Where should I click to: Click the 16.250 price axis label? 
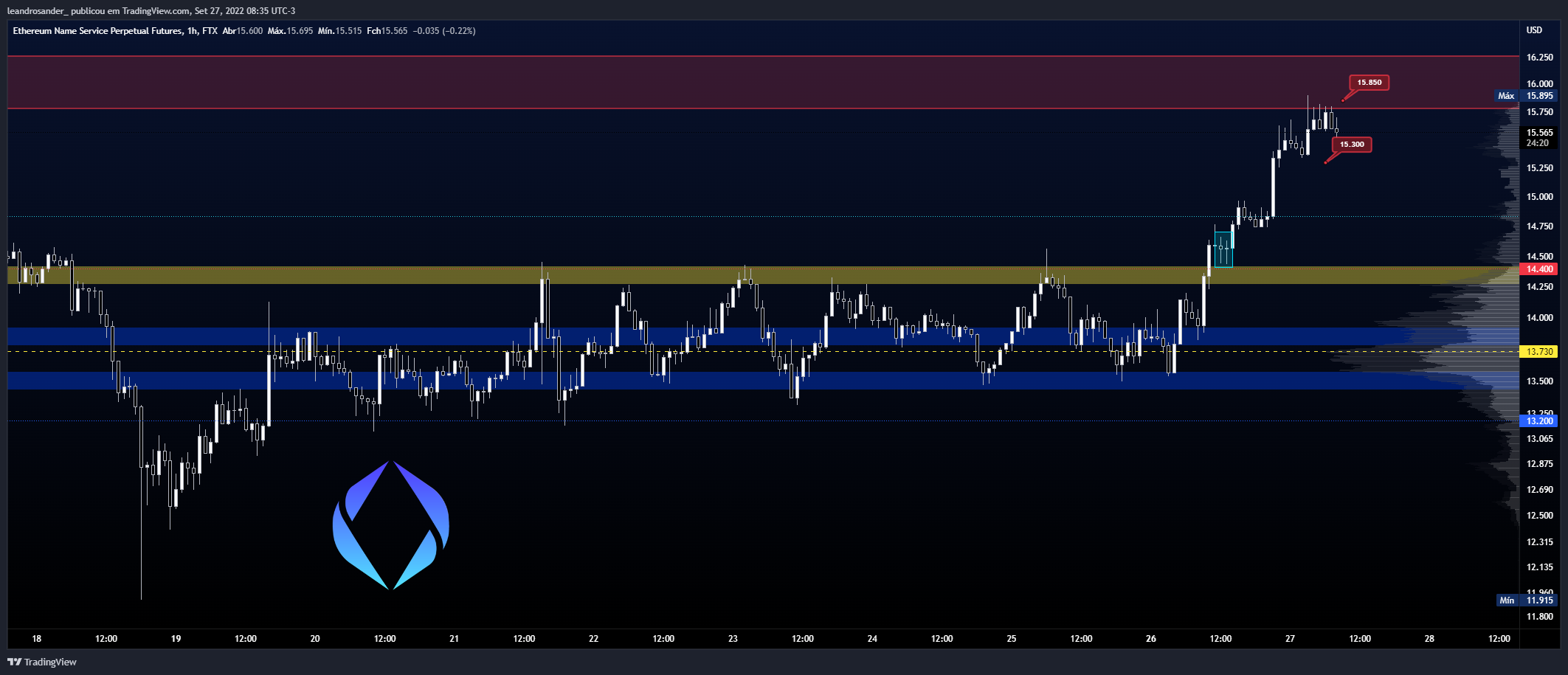coord(1539,58)
